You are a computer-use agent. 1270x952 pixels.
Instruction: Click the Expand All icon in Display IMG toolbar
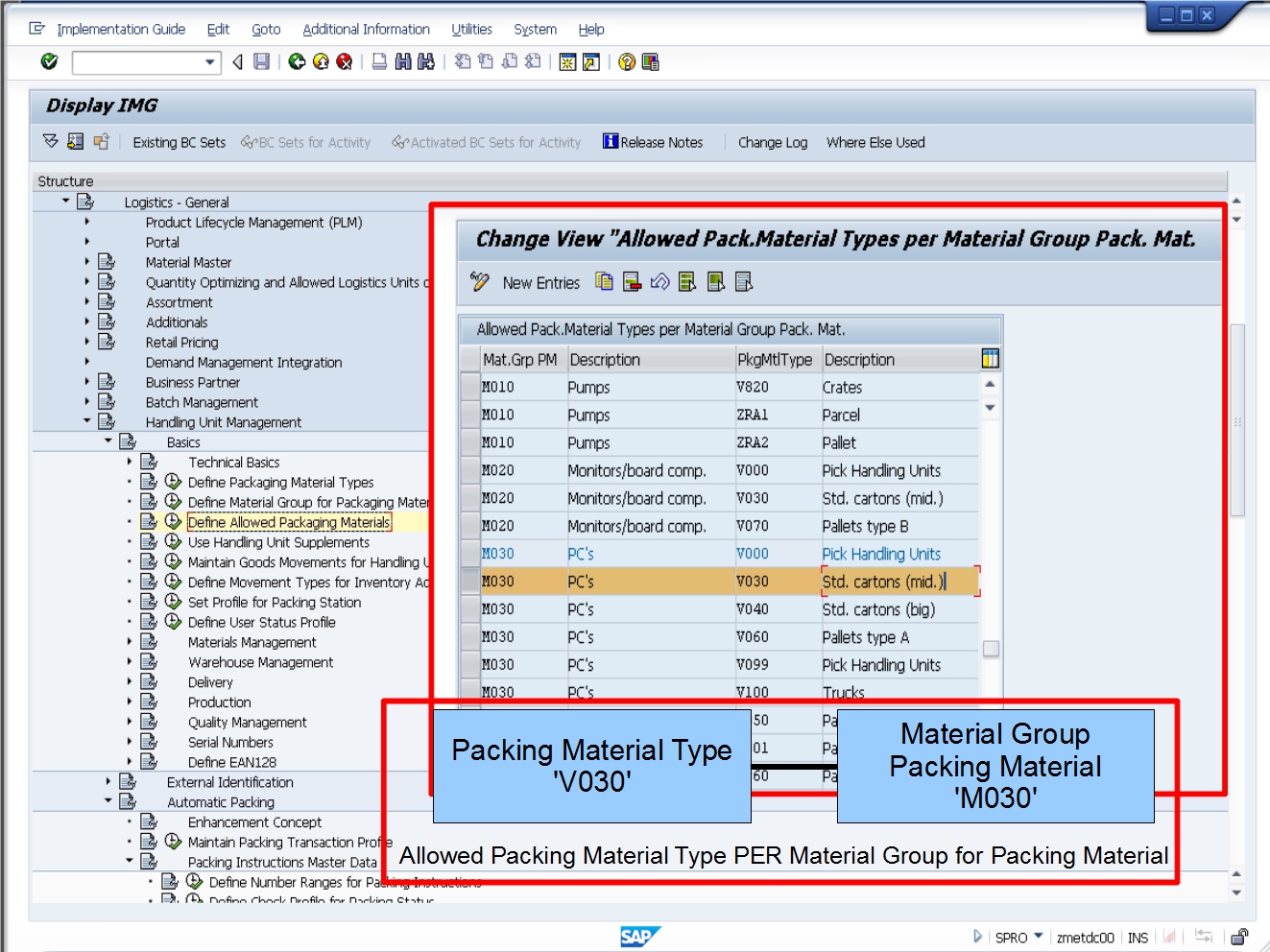click(x=51, y=142)
